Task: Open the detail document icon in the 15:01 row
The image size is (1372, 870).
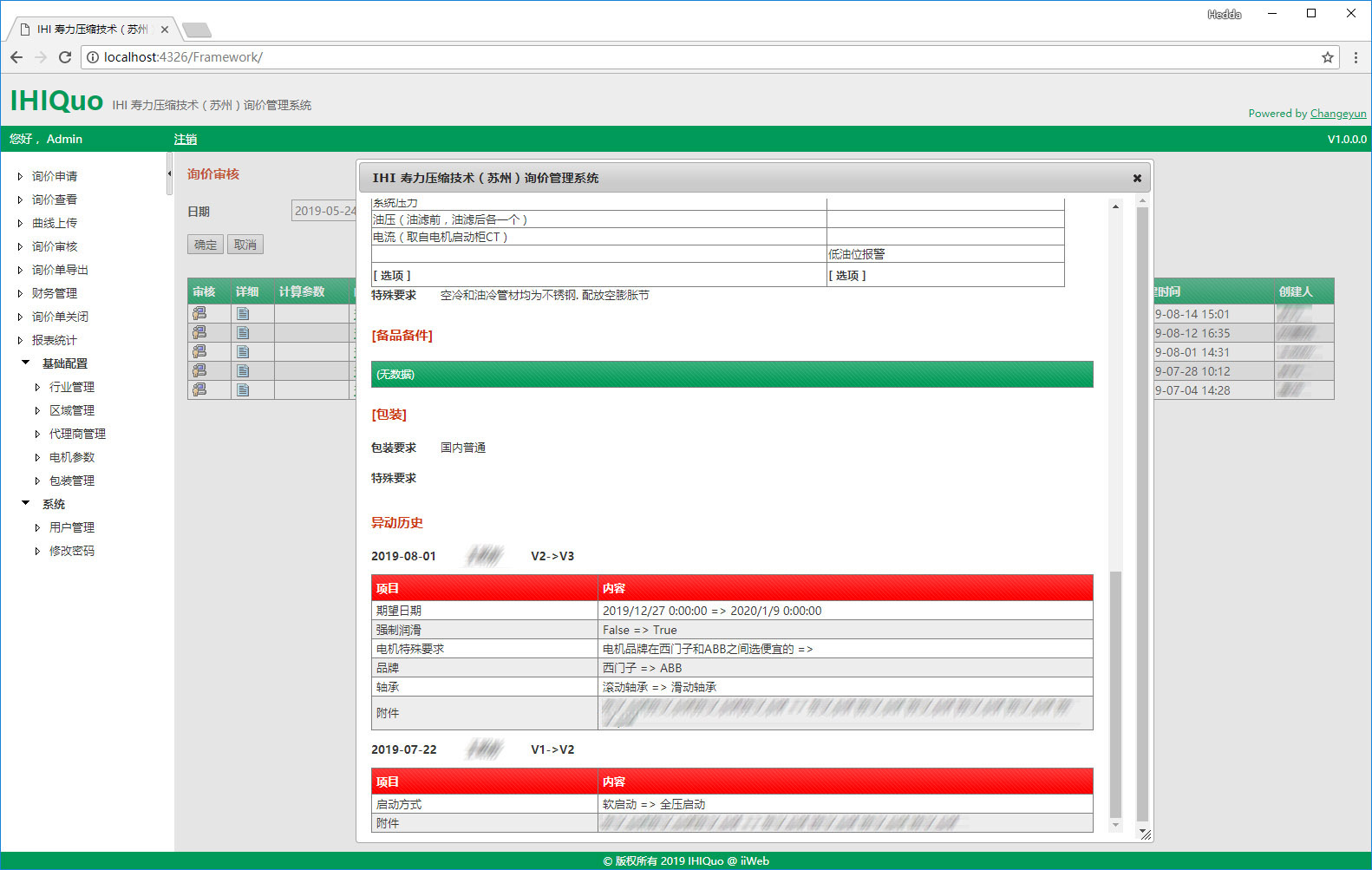Action: pyautogui.click(x=243, y=313)
